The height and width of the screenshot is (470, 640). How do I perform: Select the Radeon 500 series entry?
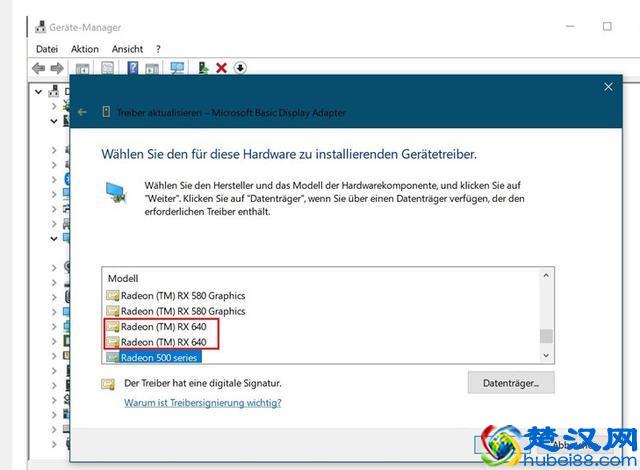click(x=160, y=357)
